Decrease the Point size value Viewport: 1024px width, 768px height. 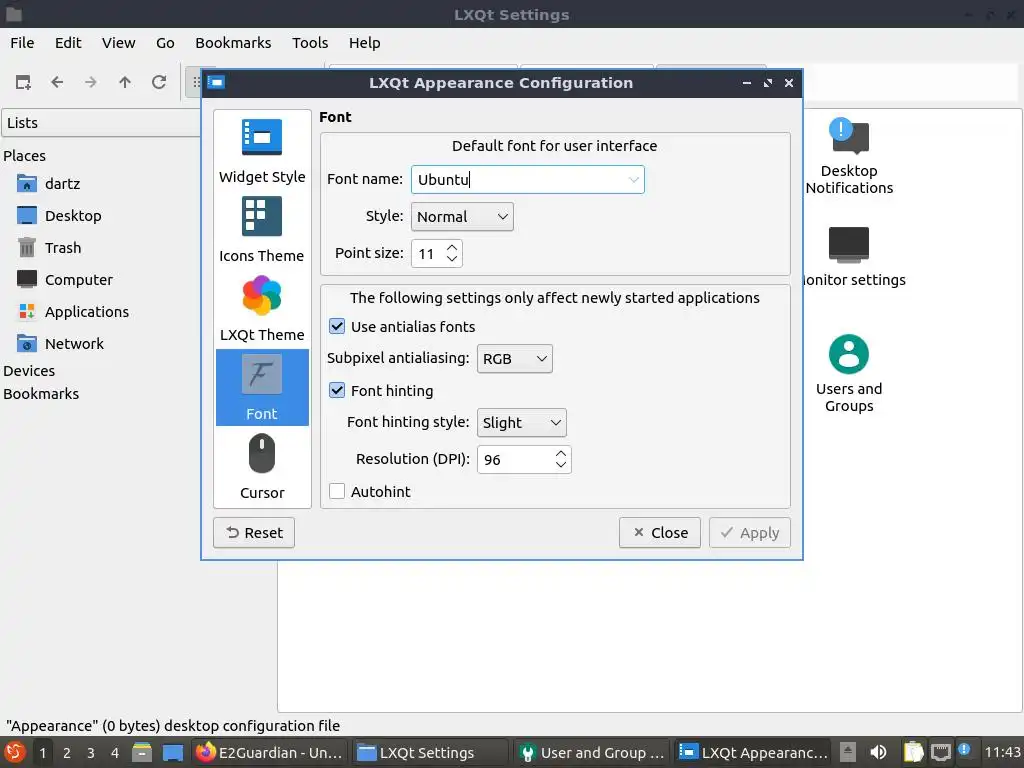click(452, 259)
